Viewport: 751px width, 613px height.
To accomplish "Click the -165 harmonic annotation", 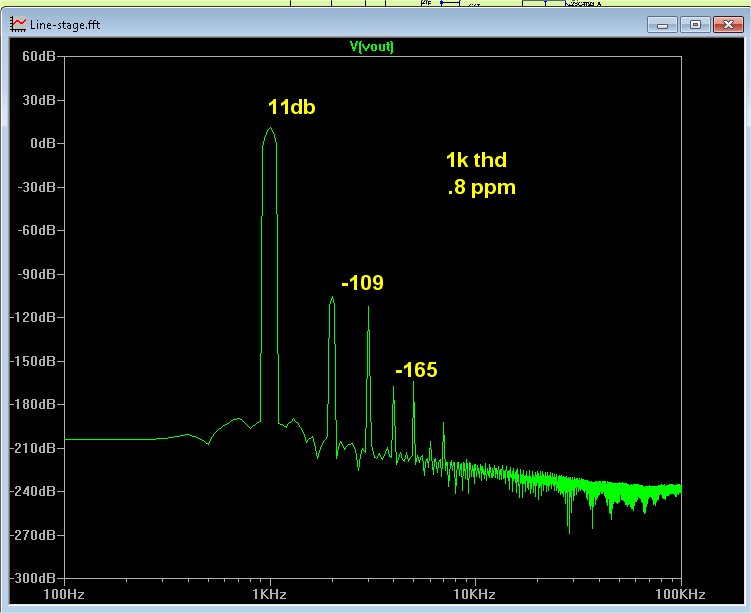I will tap(416, 370).
